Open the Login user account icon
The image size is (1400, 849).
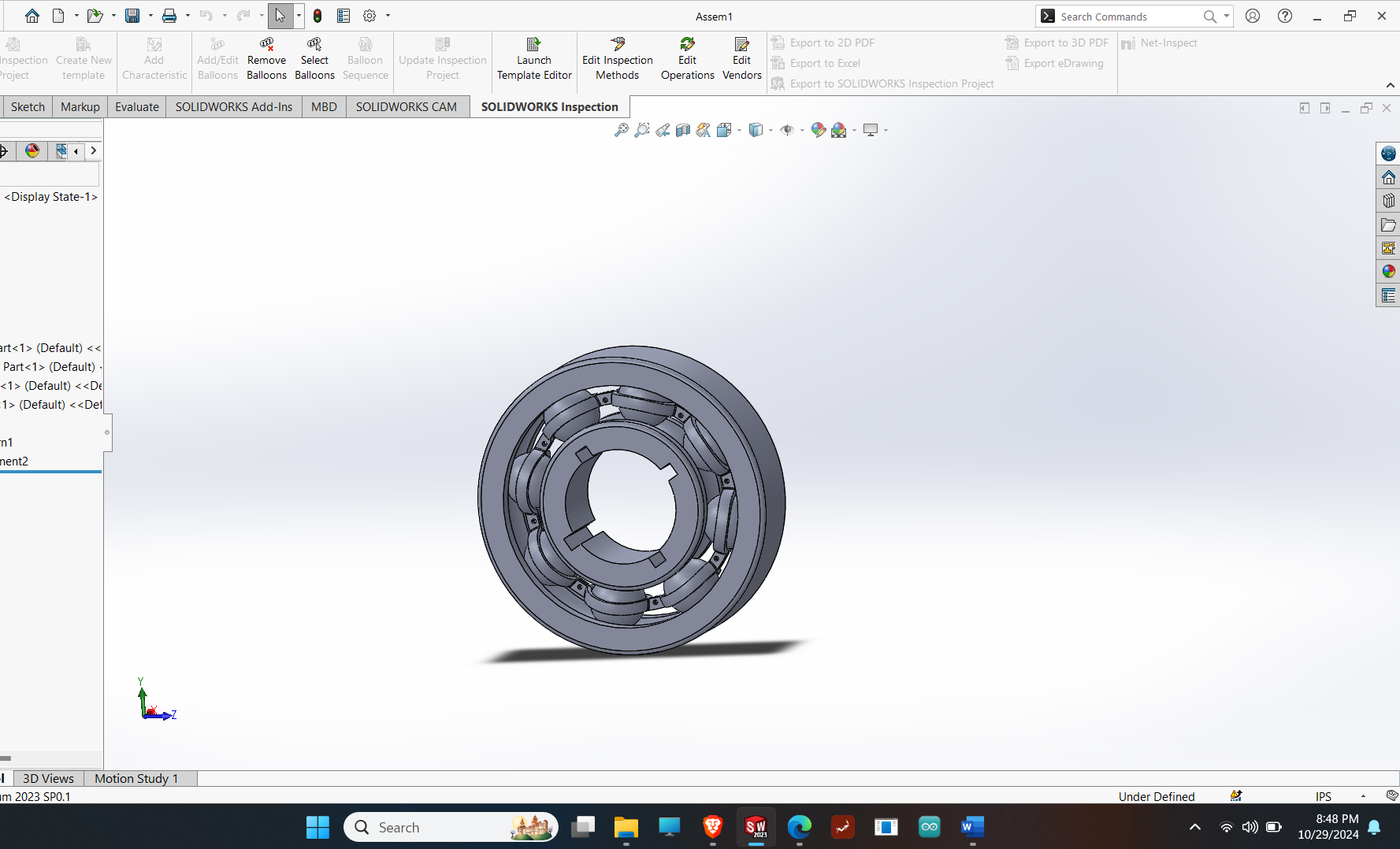[1253, 16]
